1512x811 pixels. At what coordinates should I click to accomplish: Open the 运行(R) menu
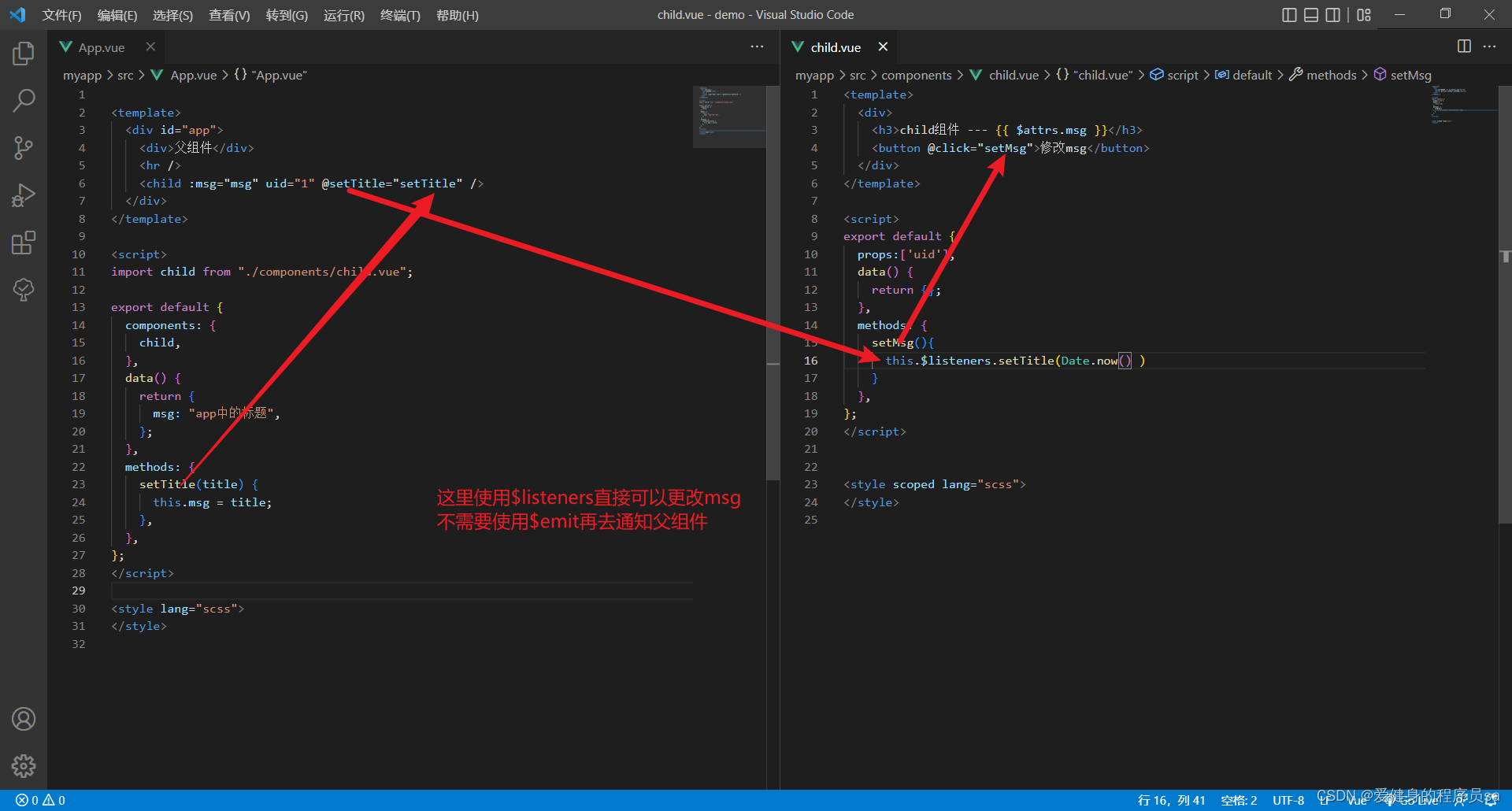point(344,15)
